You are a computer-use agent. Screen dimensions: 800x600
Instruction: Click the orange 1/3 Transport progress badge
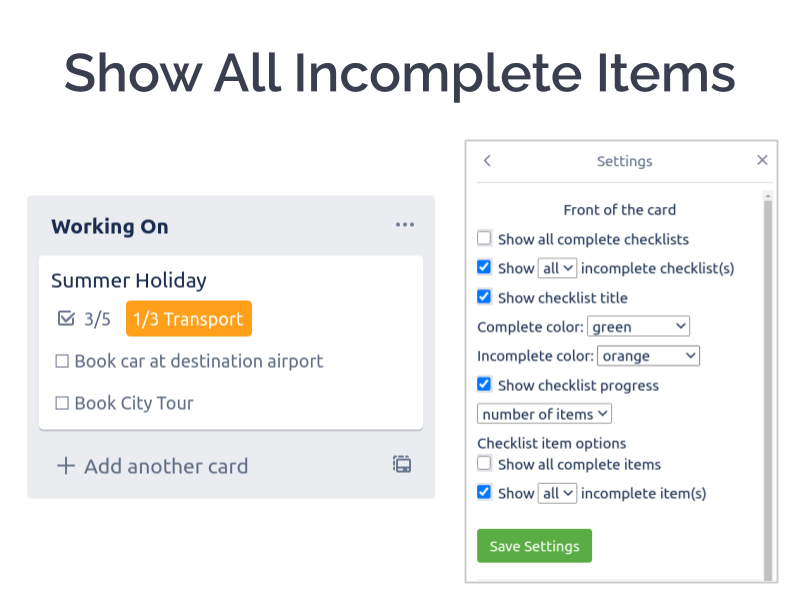(188, 318)
